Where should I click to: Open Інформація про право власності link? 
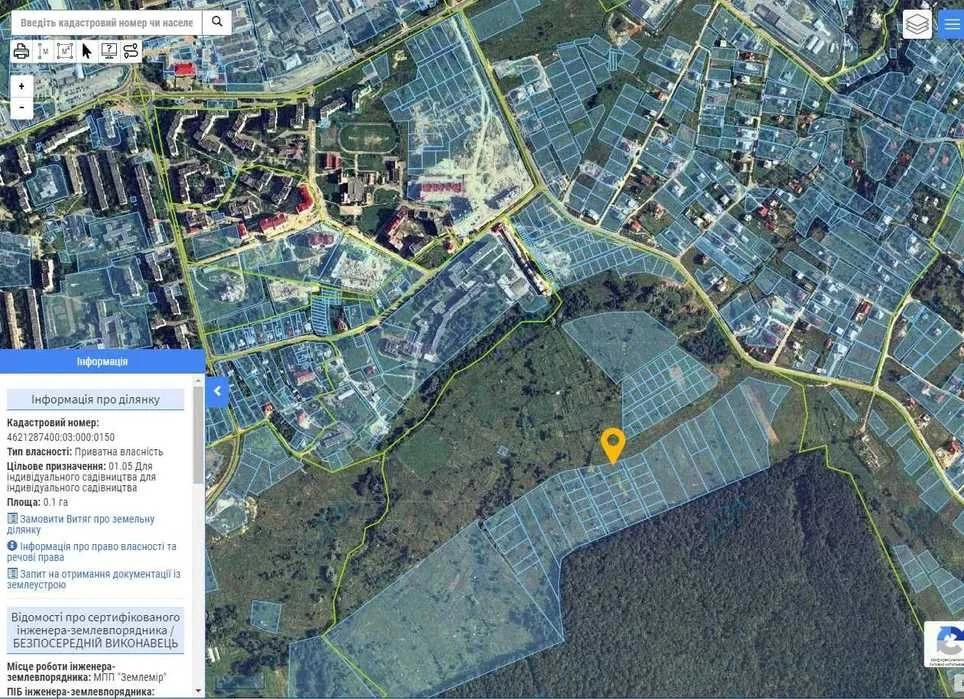pyautogui.click(x=92, y=552)
